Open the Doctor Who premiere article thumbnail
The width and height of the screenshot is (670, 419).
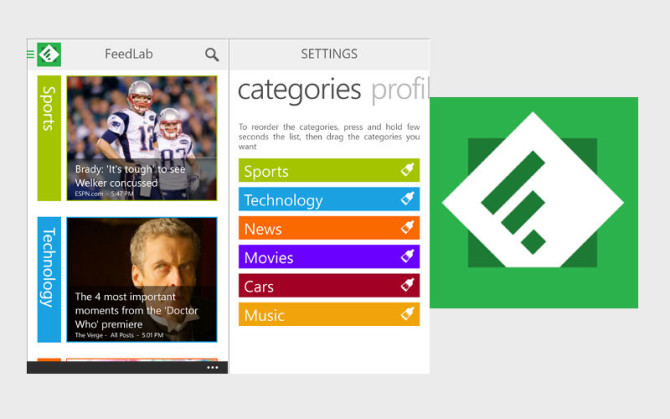[142, 279]
